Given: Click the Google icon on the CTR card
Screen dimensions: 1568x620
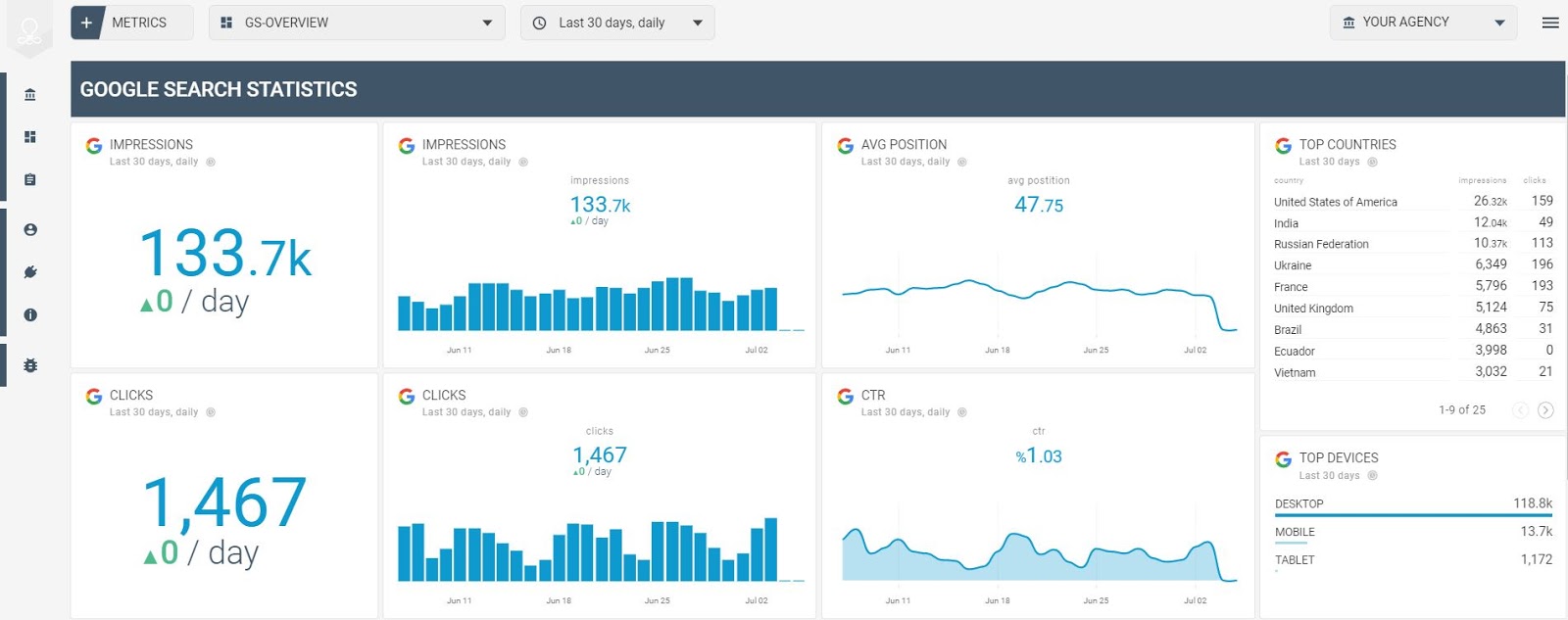Looking at the screenshot, I should click(846, 397).
